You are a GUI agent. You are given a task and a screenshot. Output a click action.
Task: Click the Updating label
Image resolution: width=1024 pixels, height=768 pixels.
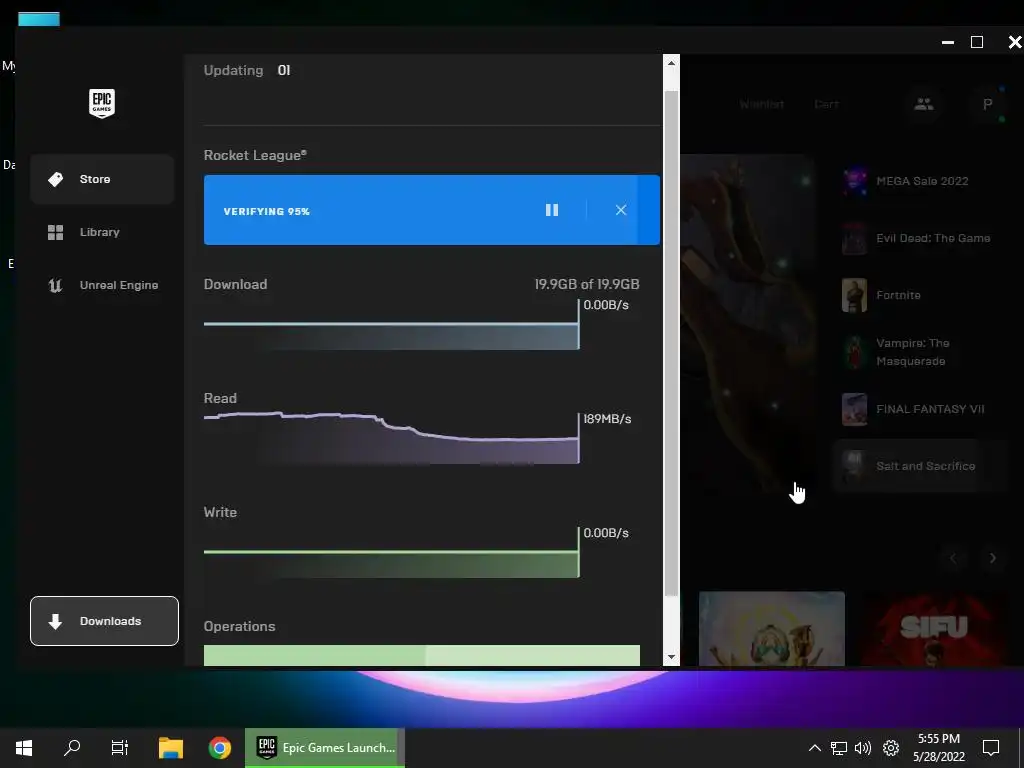[x=233, y=71]
